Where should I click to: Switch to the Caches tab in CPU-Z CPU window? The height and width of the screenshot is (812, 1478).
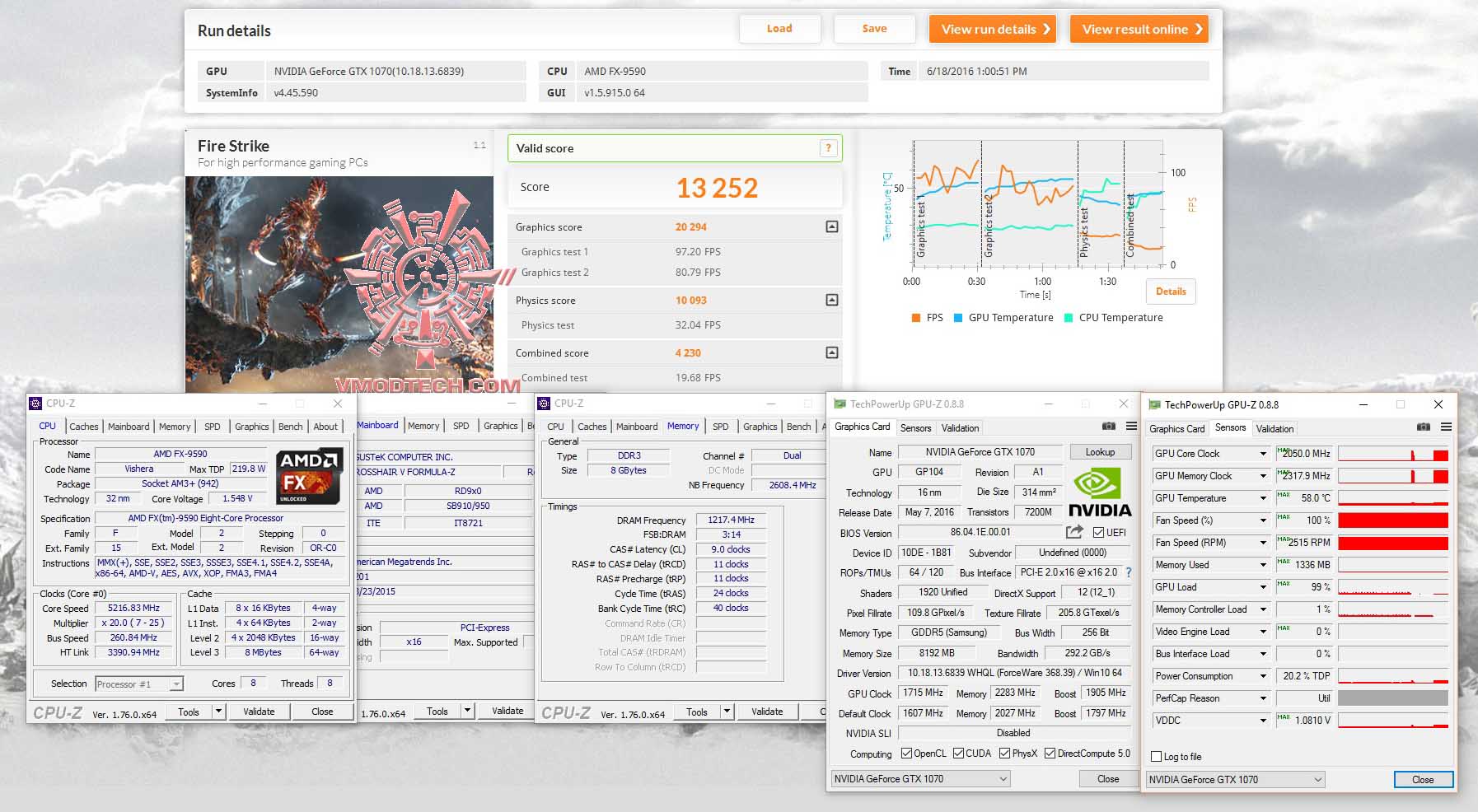(84, 427)
